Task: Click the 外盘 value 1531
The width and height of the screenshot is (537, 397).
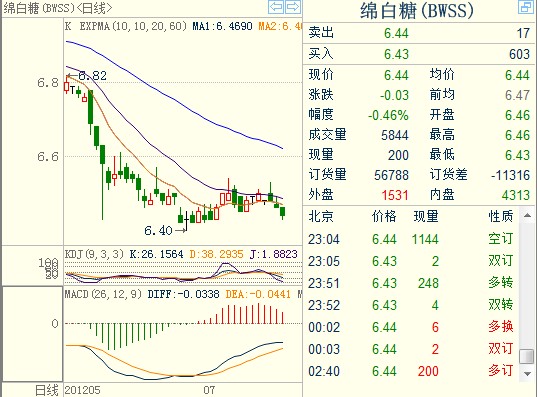Action: point(395,195)
